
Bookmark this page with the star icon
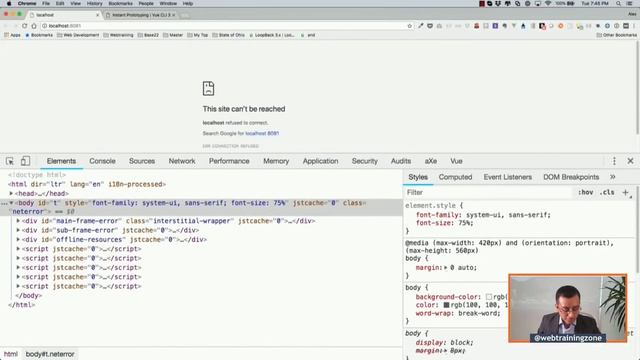click(x=409, y=26)
